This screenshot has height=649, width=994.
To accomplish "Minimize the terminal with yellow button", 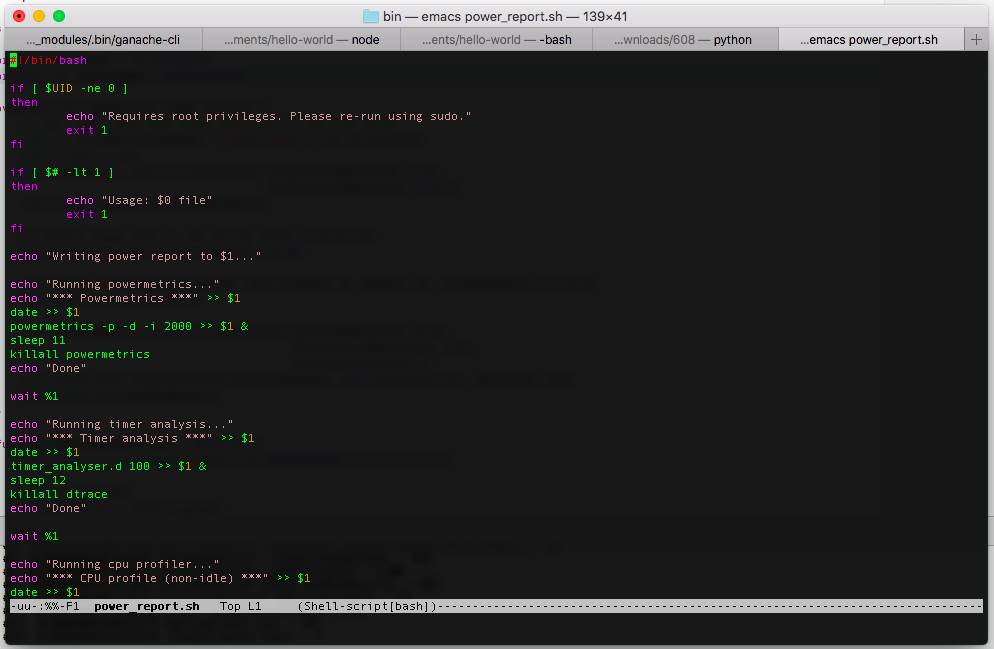I will point(39,16).
